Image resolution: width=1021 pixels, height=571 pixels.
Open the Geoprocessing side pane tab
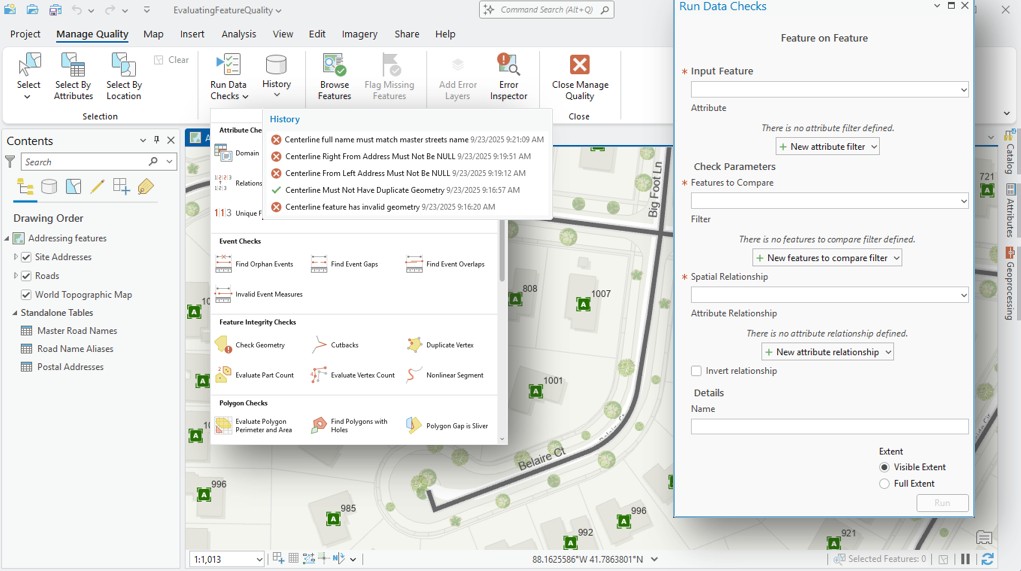1010,284
